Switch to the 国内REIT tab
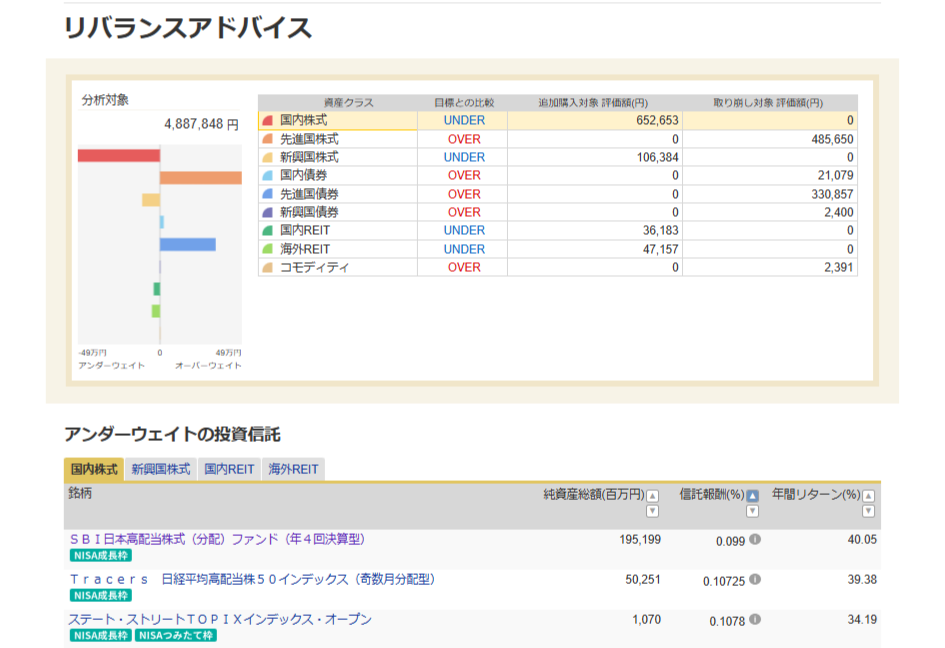945x648 pixels. pyautogui.click(x=229, y=469)
